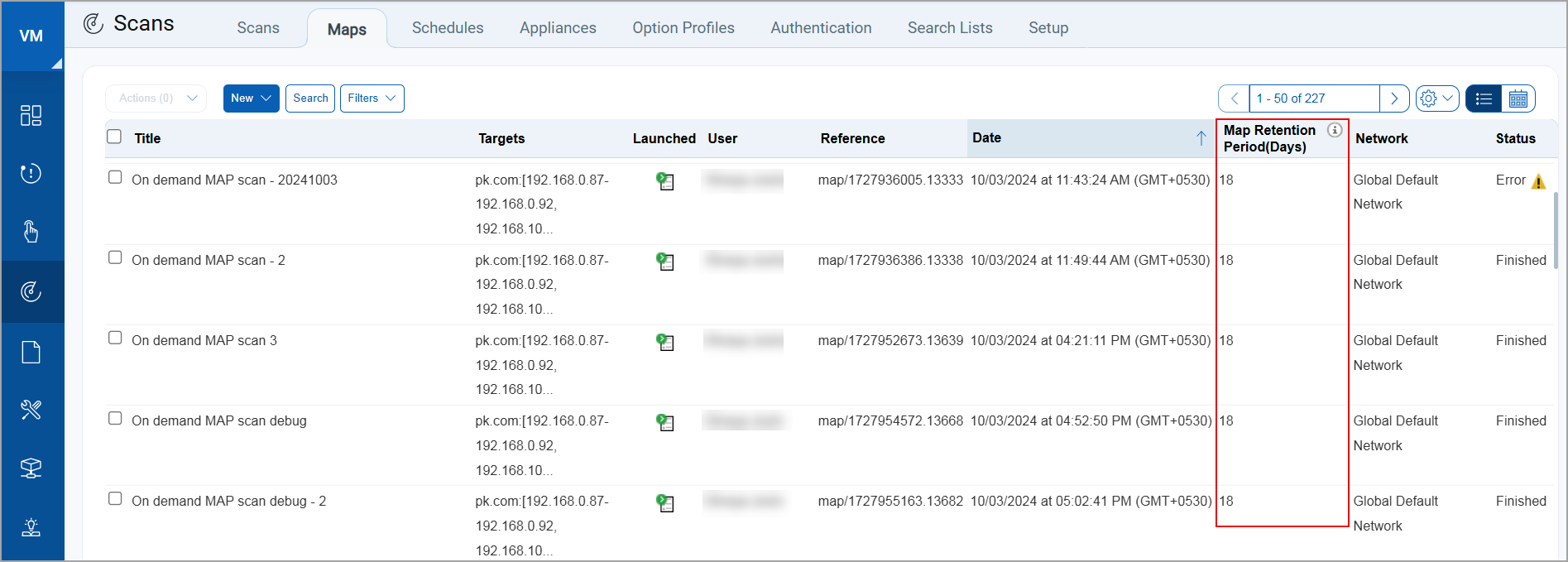
Task: Open the Remediation tools sidebar icon
Action: [31, 410]
